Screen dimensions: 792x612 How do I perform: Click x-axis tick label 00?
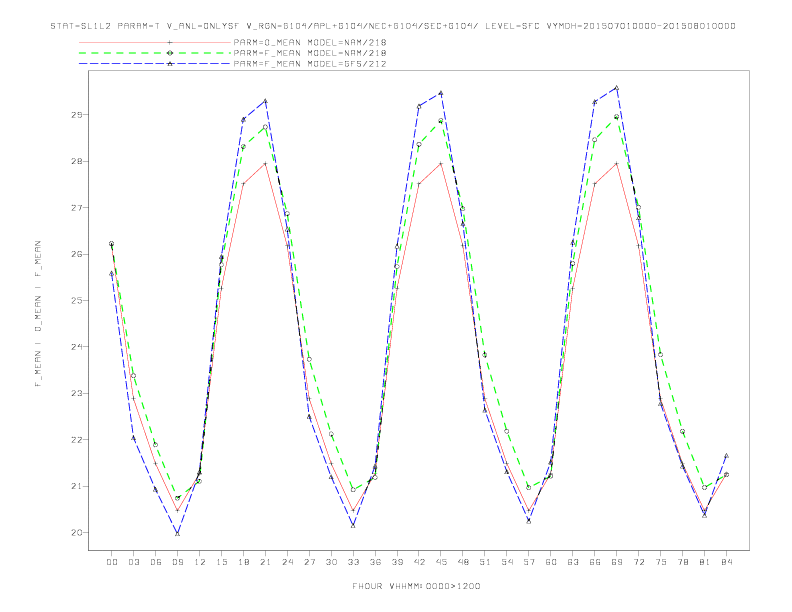point(112,562)
